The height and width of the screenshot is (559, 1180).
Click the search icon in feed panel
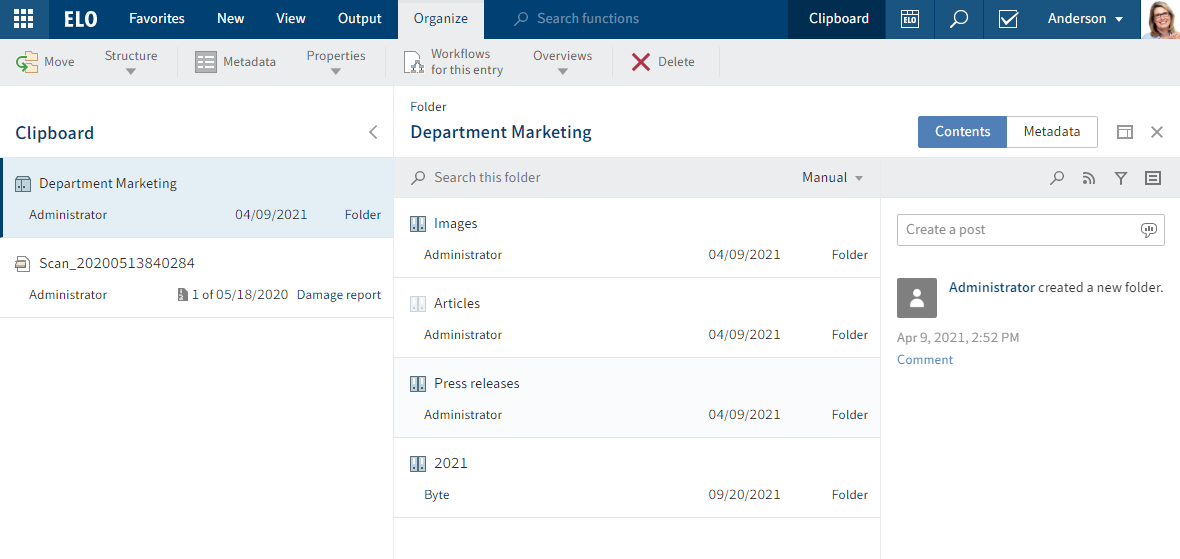pyautogui.click(x=1057, y=178)
